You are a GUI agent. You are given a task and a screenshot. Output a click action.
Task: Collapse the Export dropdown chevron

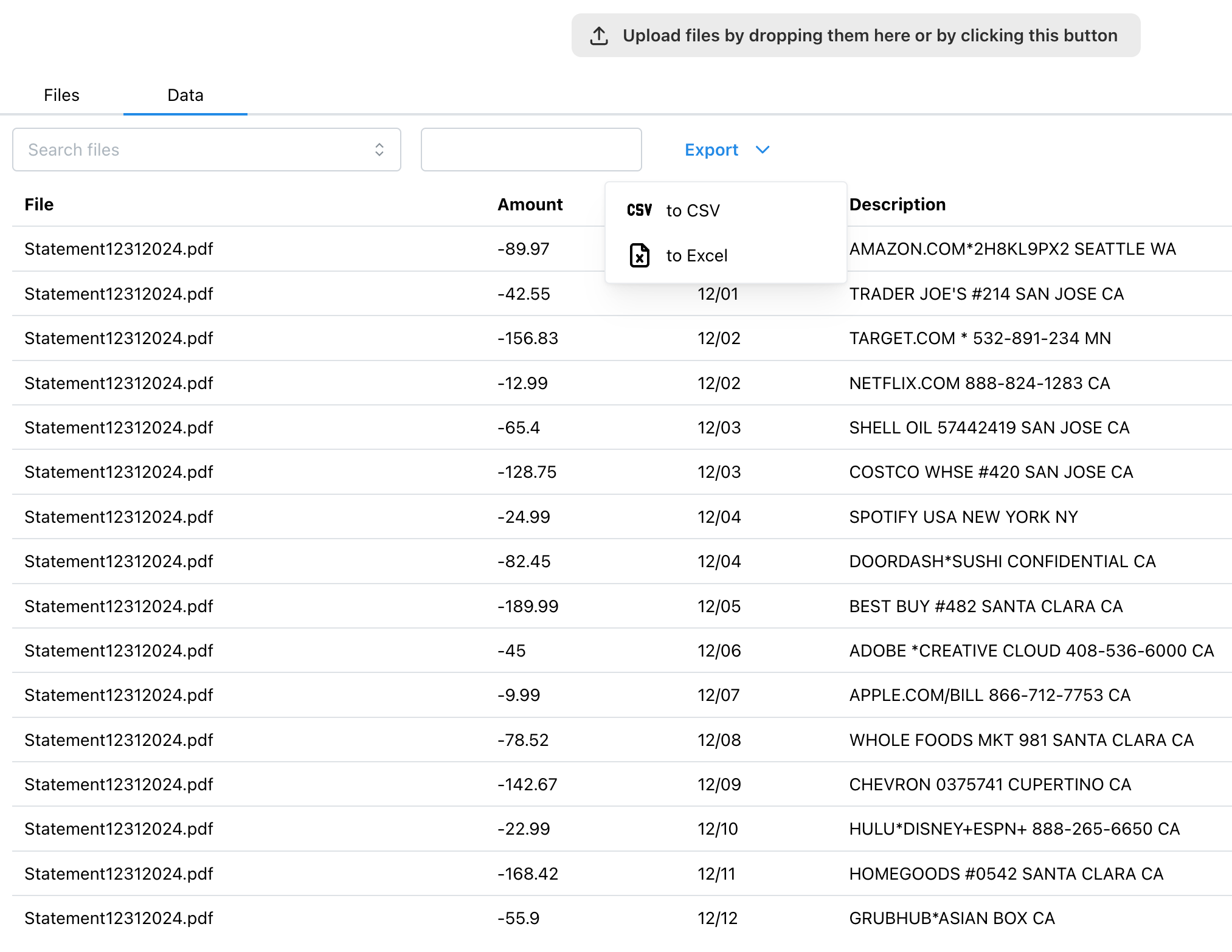click(x=763, y=150)
